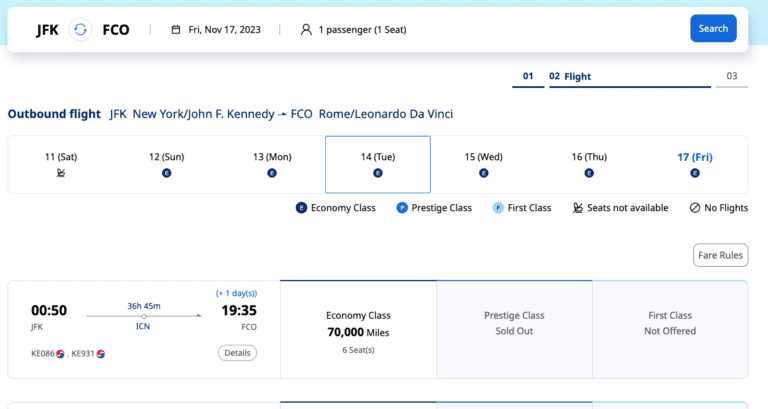The height and width of the screenshot is (409, 768).
Task: Click the Korean Air logo beside KE931
Action: (100, 353)
